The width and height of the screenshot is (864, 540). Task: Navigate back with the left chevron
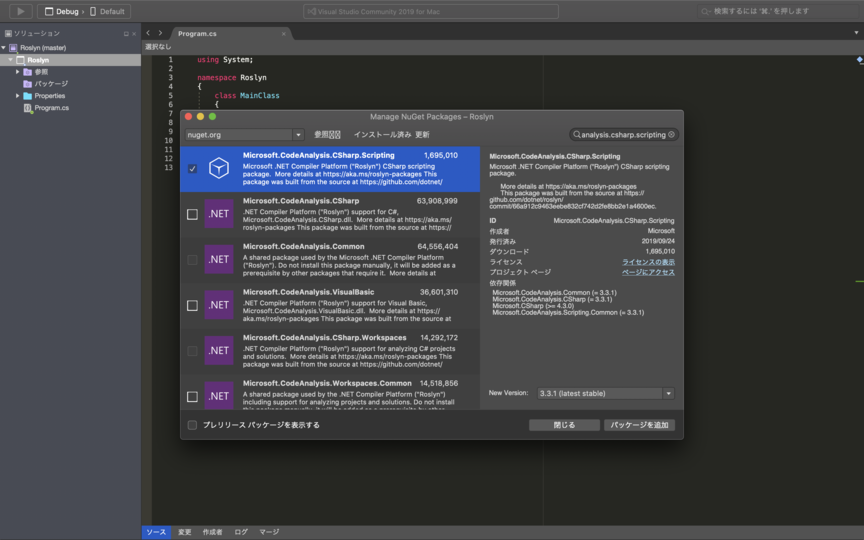pos(148,33)
